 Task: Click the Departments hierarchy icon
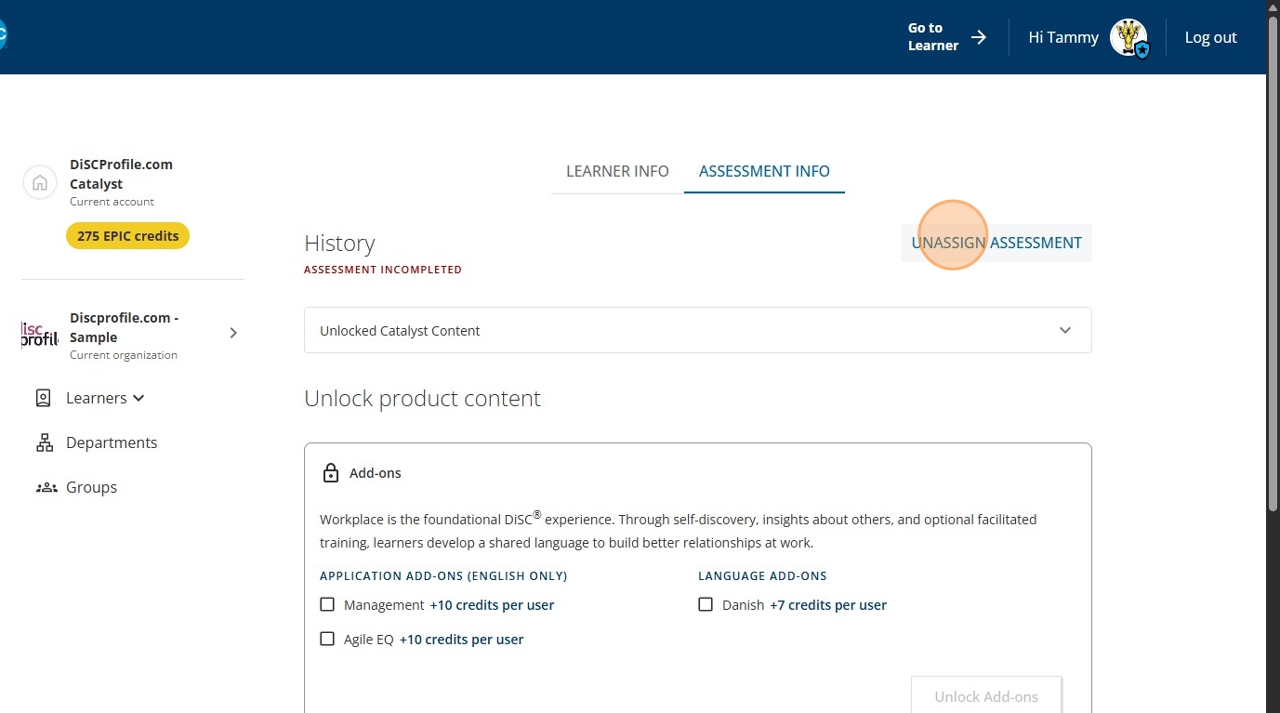(44, 443)
